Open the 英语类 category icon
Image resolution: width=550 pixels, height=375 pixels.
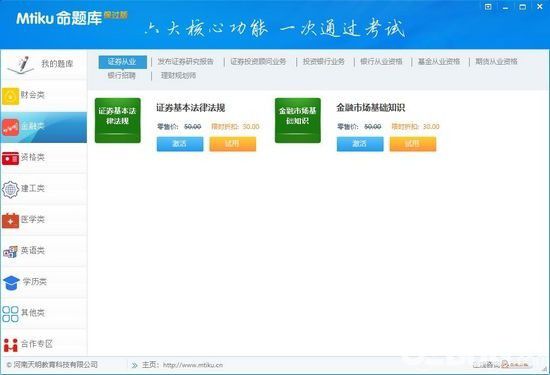(x=11, y=252)
